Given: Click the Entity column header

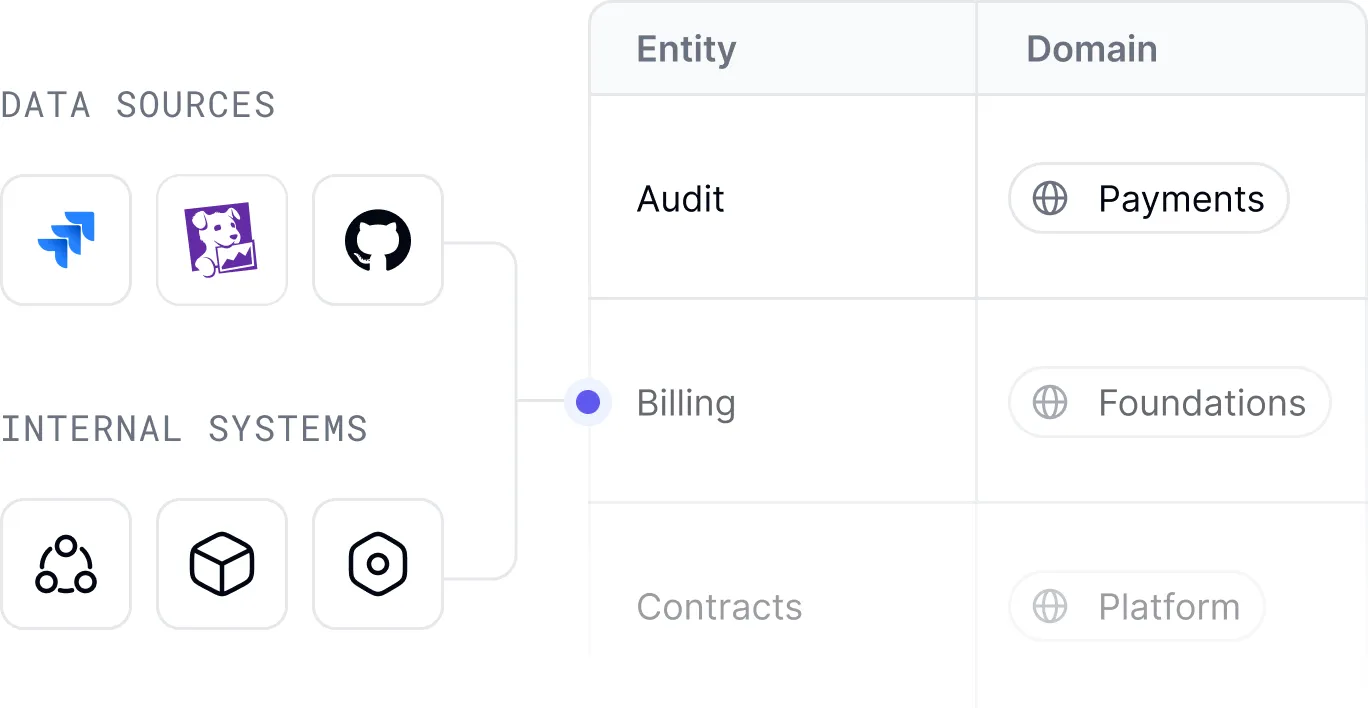Looking at the screenshot, I should [x=686, y=48].
